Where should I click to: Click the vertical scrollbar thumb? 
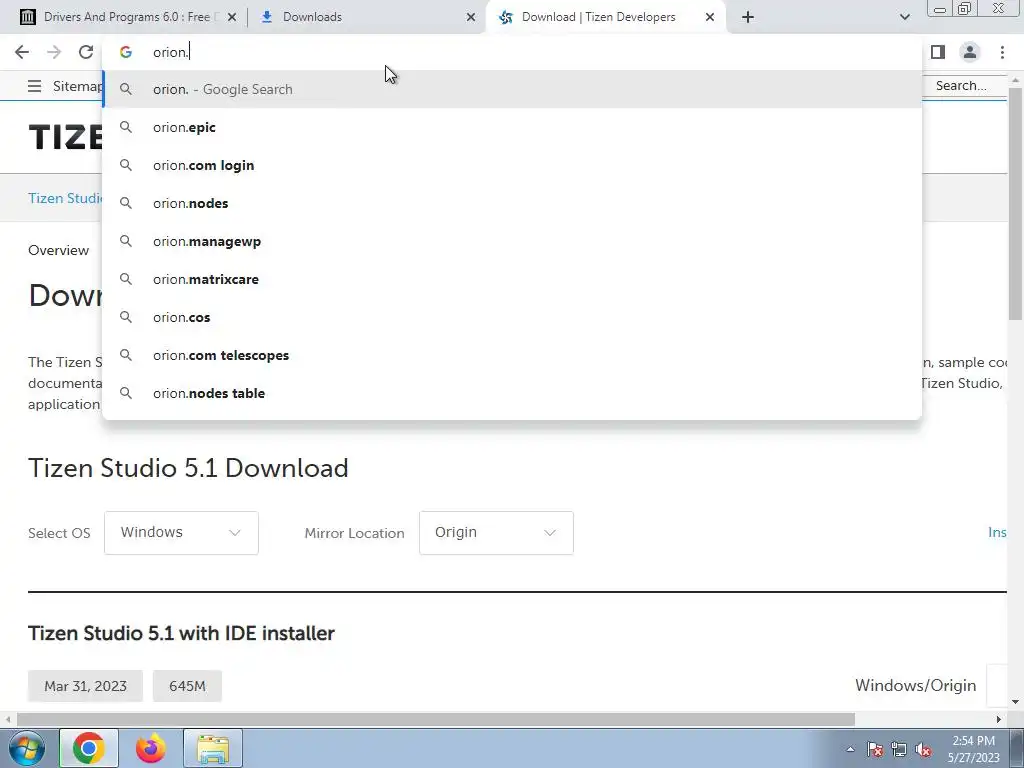(1015, 202)
